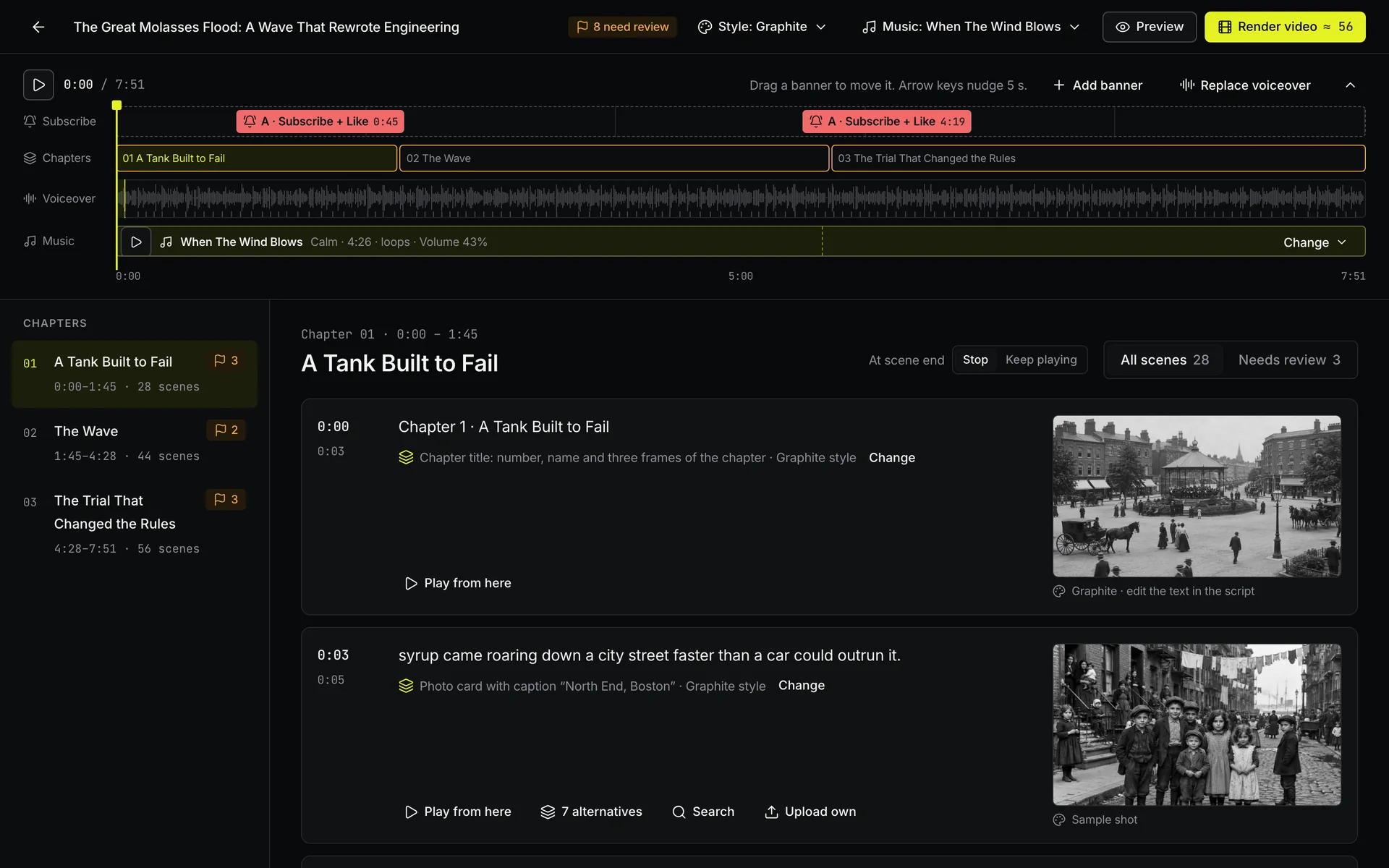The height and width of the screenshot is (868, 1389).
Task: Select Stop for At scene end
Action: pos(975,359)
